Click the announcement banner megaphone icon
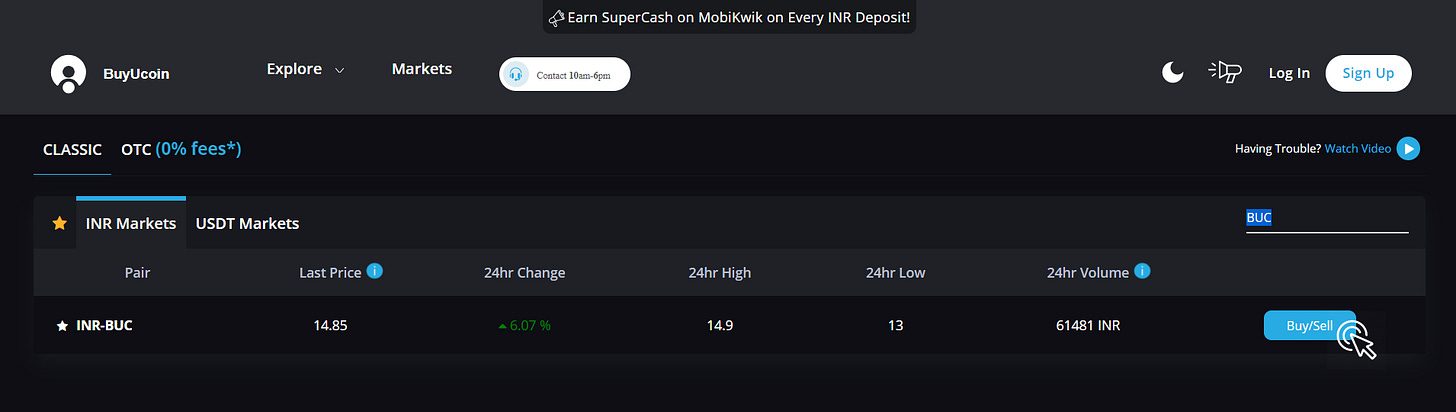This screenshot has width=1456, height=412. [x=557, y=18]
